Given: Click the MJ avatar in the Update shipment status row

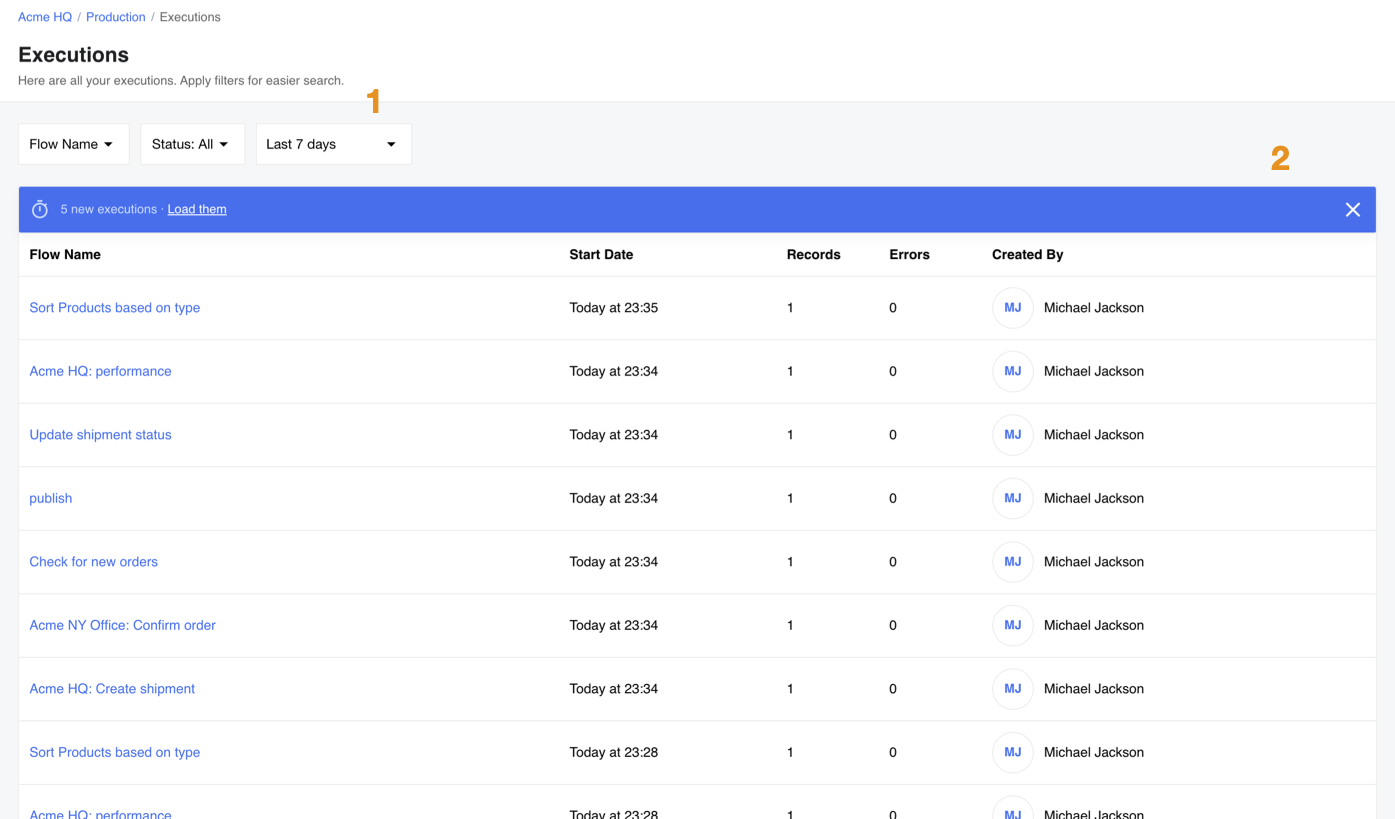Looking at the screenshot, I should pos(1012,435).
